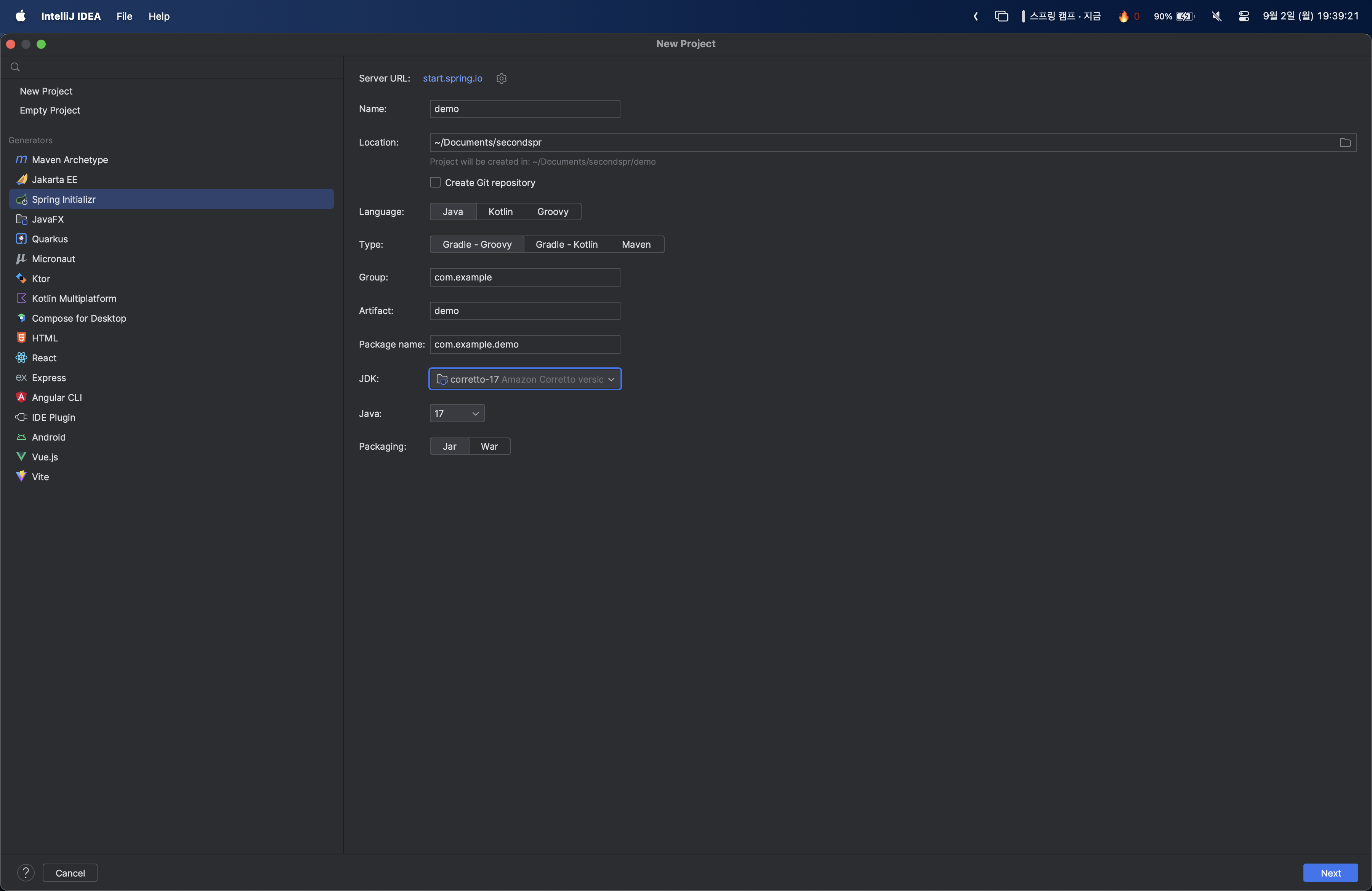Choose War packaging

tap(489, 446)
